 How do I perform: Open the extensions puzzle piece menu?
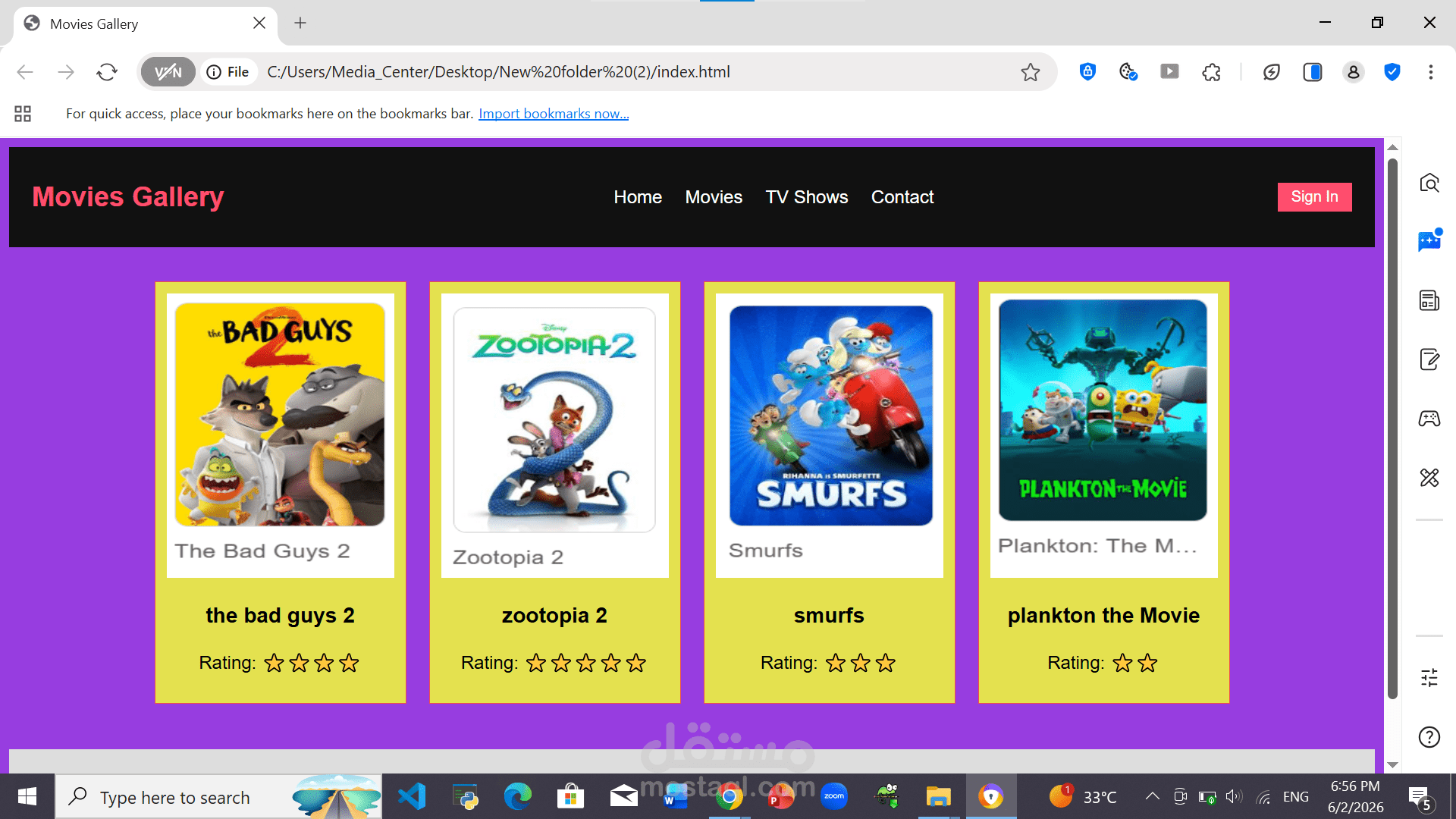click(1211, 72)
